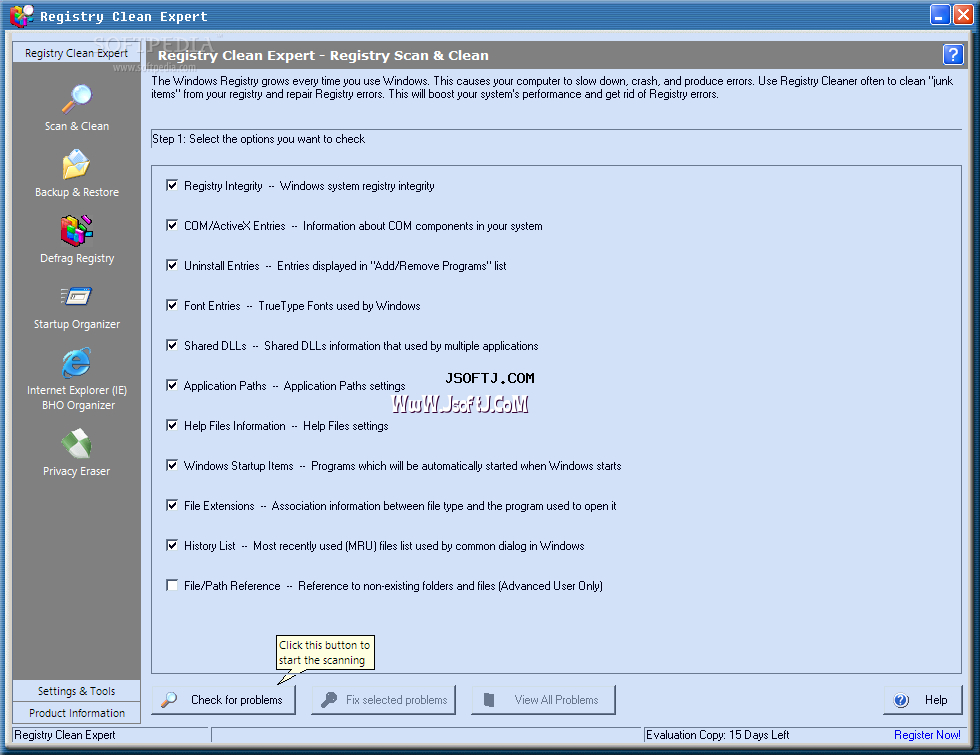
Task: Click the Privacy Eraser sidebar label
Action: coord(76,471)
